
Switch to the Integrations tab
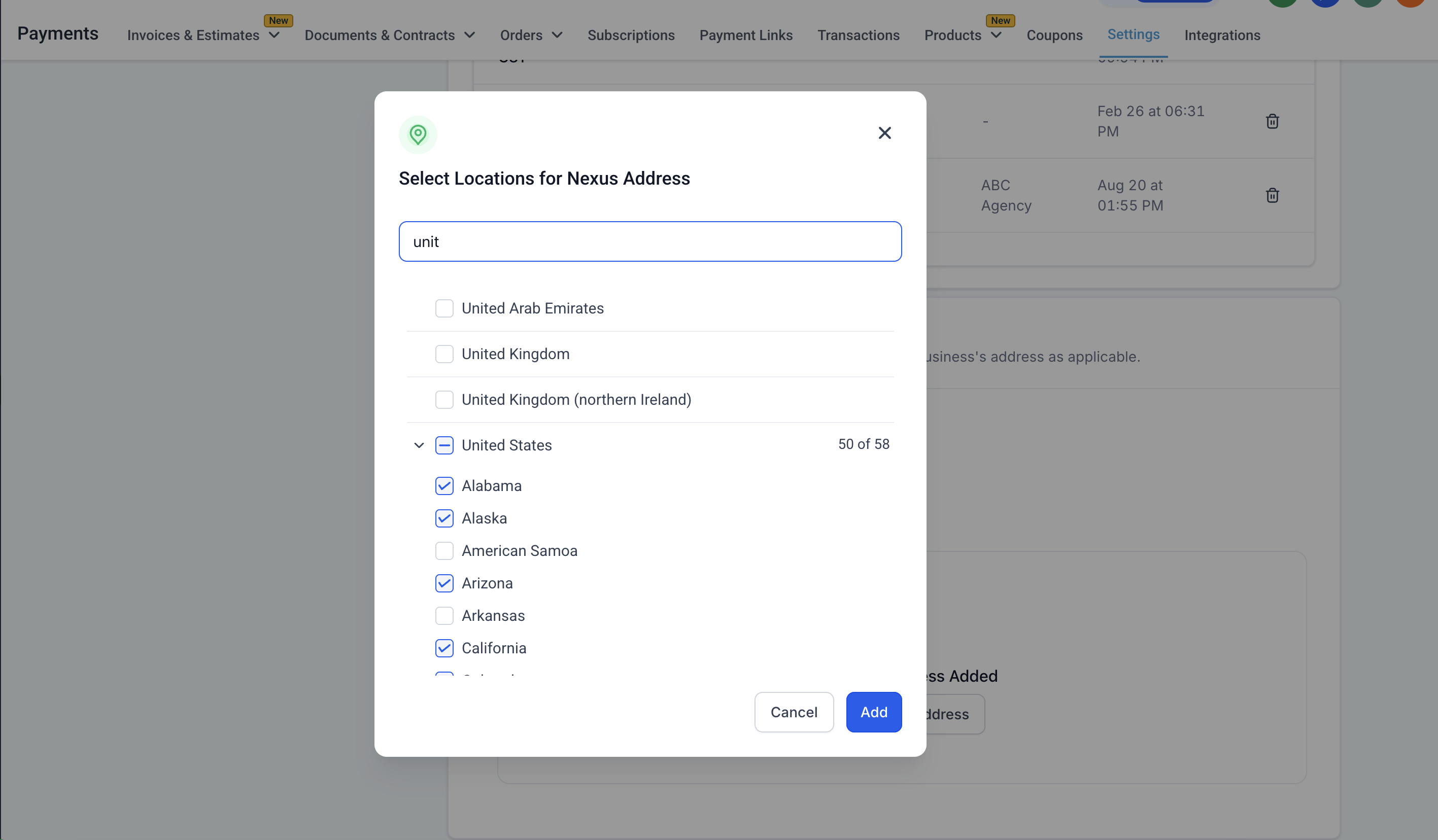click(1222, 36)
